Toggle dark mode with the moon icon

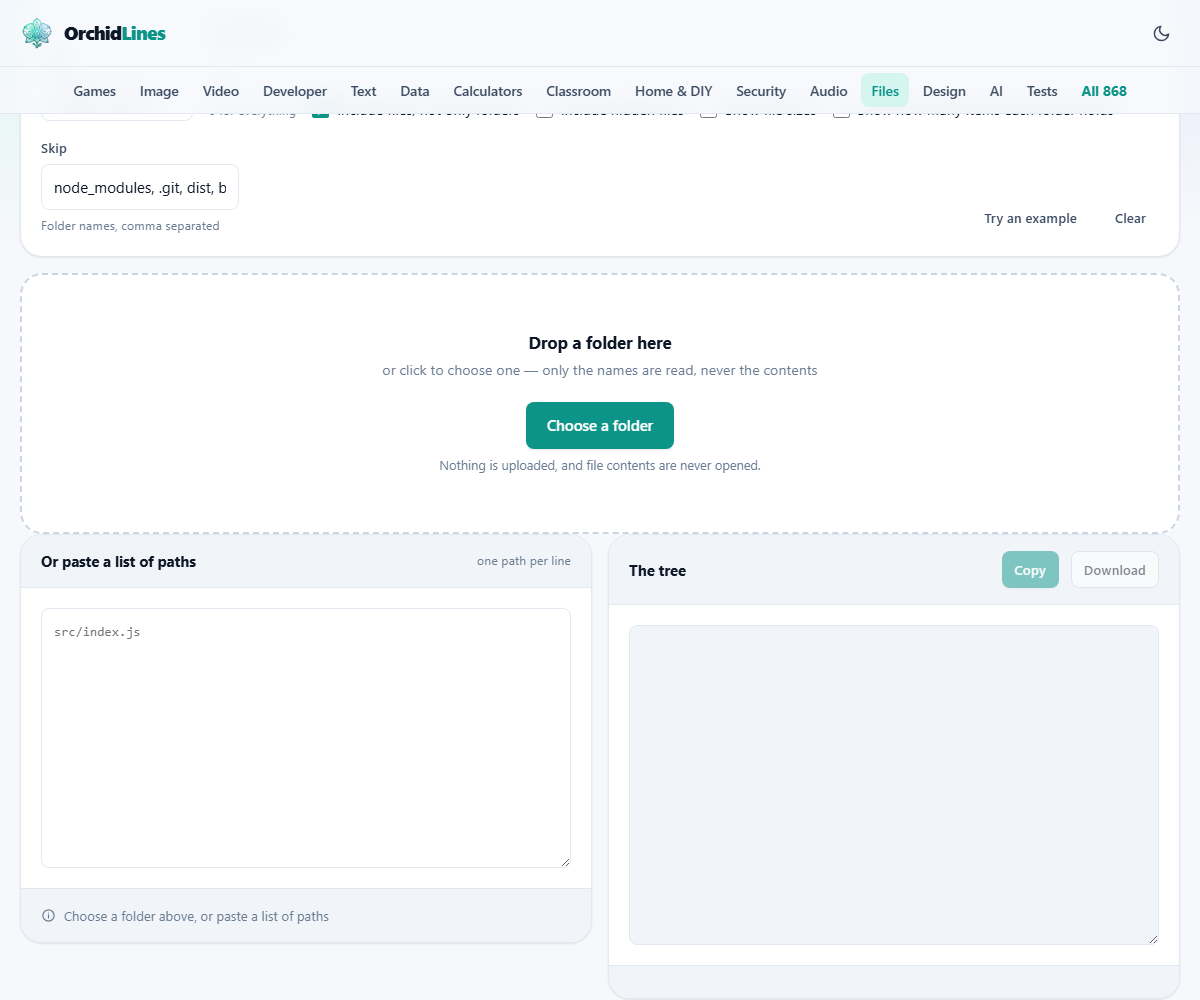coord(1161,33)
